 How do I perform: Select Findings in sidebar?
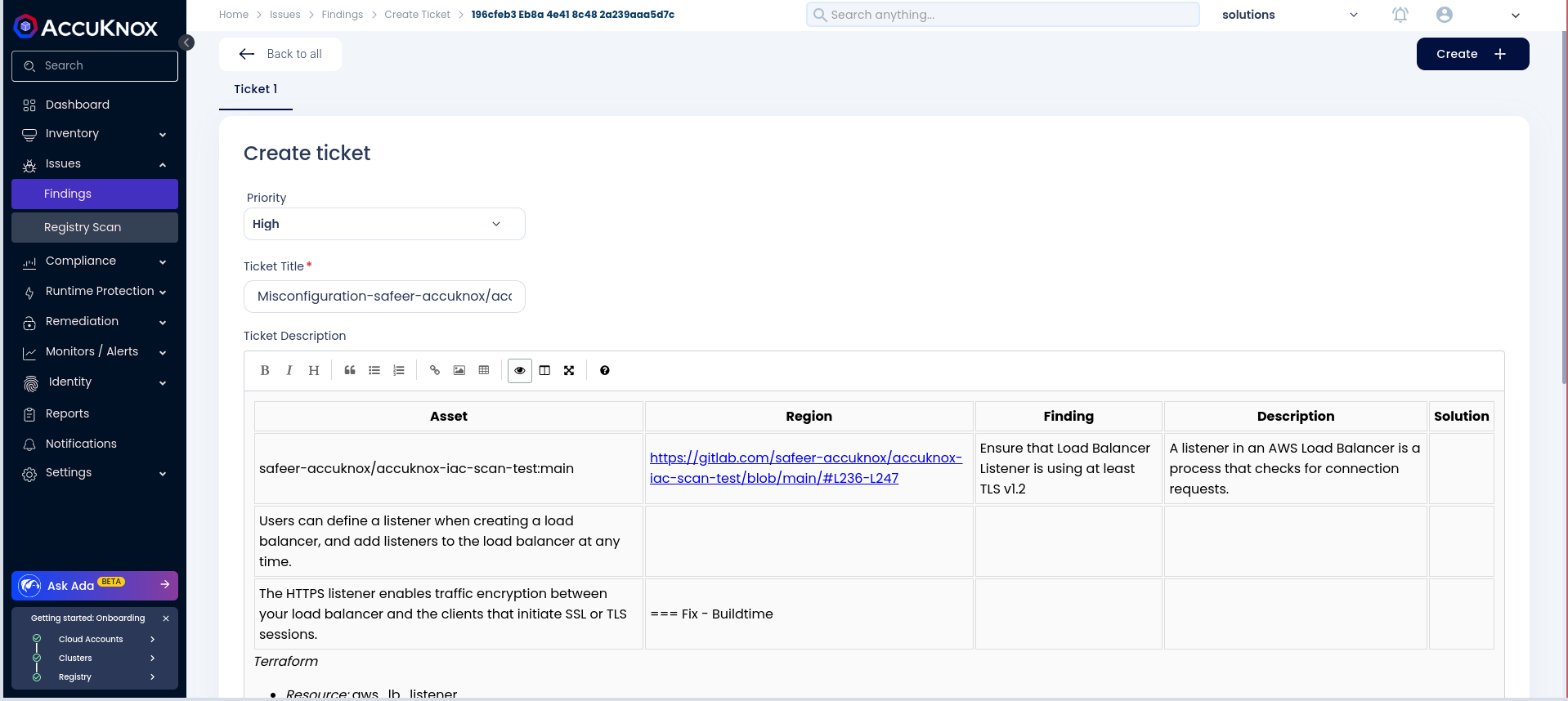pos(95,194)
